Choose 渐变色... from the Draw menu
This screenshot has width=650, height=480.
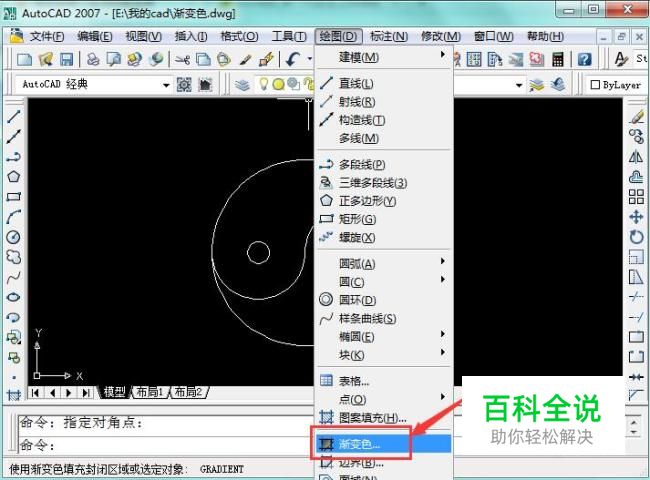pyautogui.click(x=383, y=444)
